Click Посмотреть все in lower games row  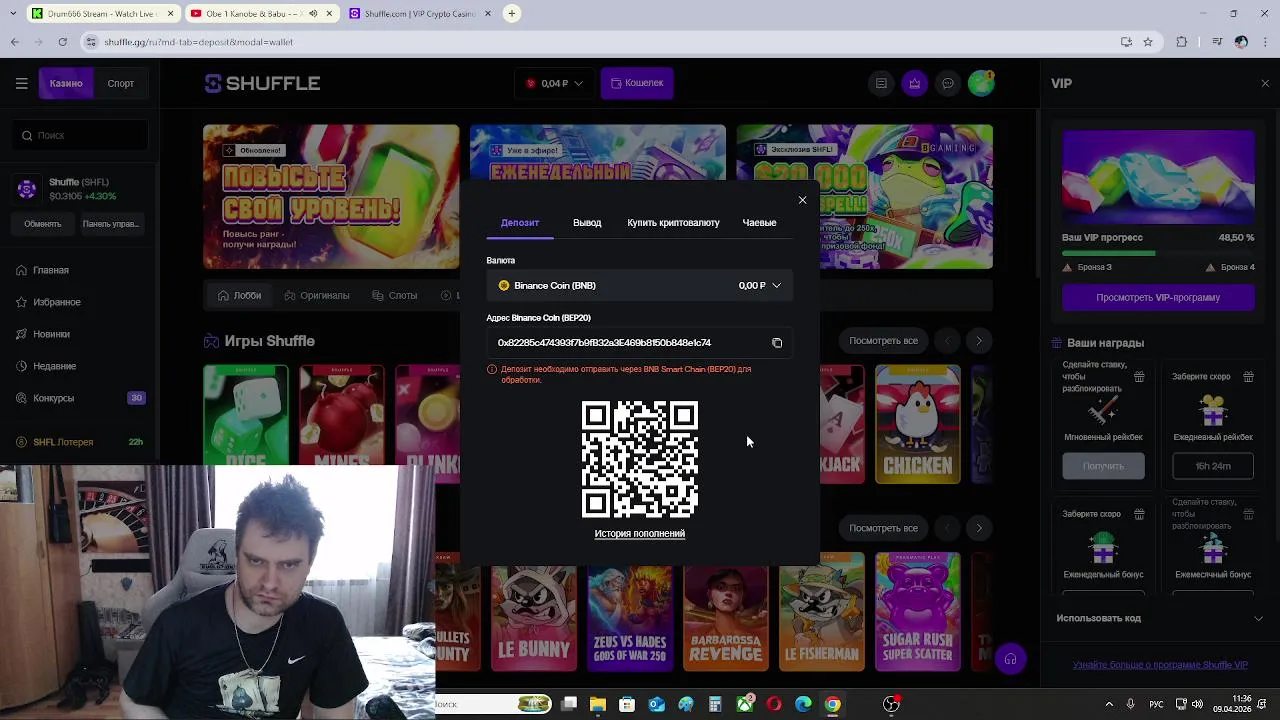883,528
